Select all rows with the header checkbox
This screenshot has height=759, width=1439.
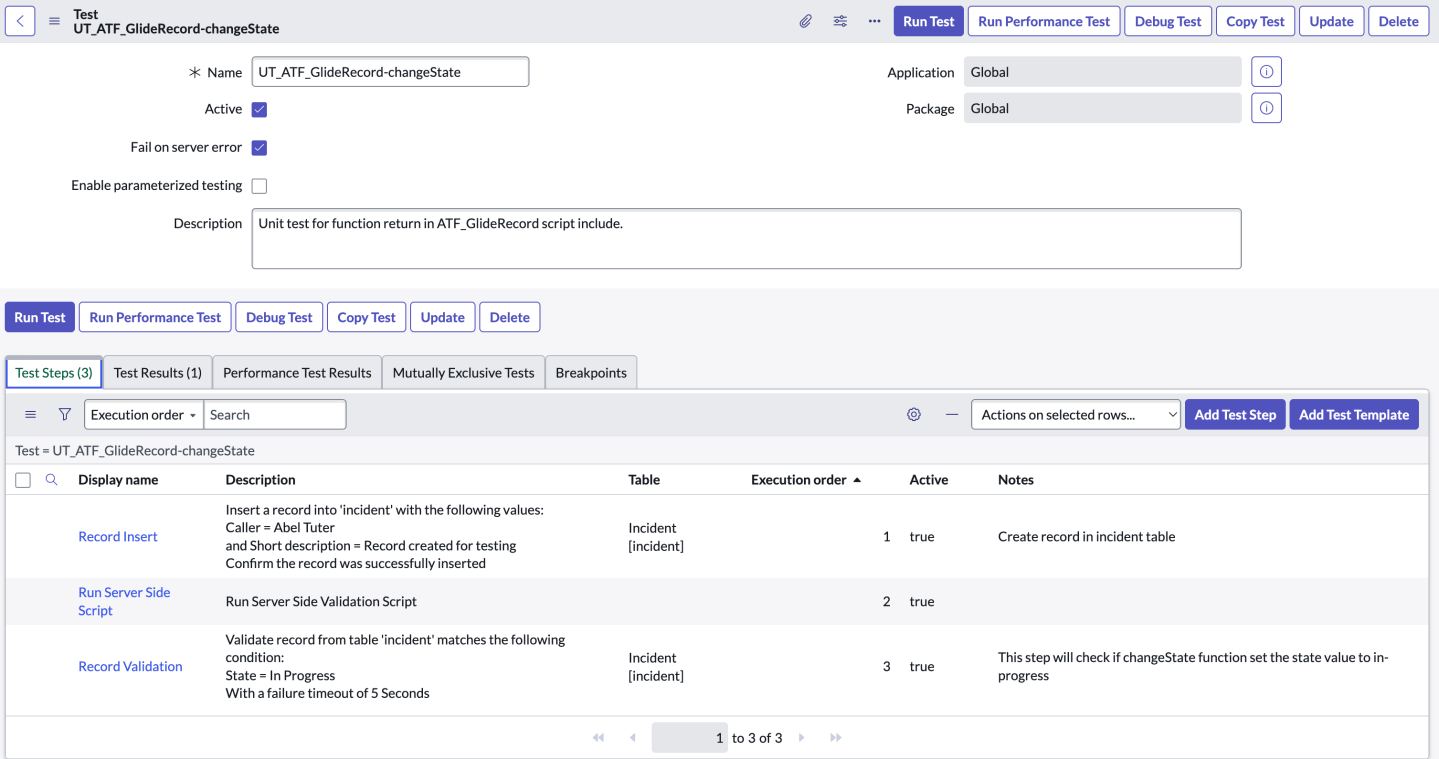[23, 480]
